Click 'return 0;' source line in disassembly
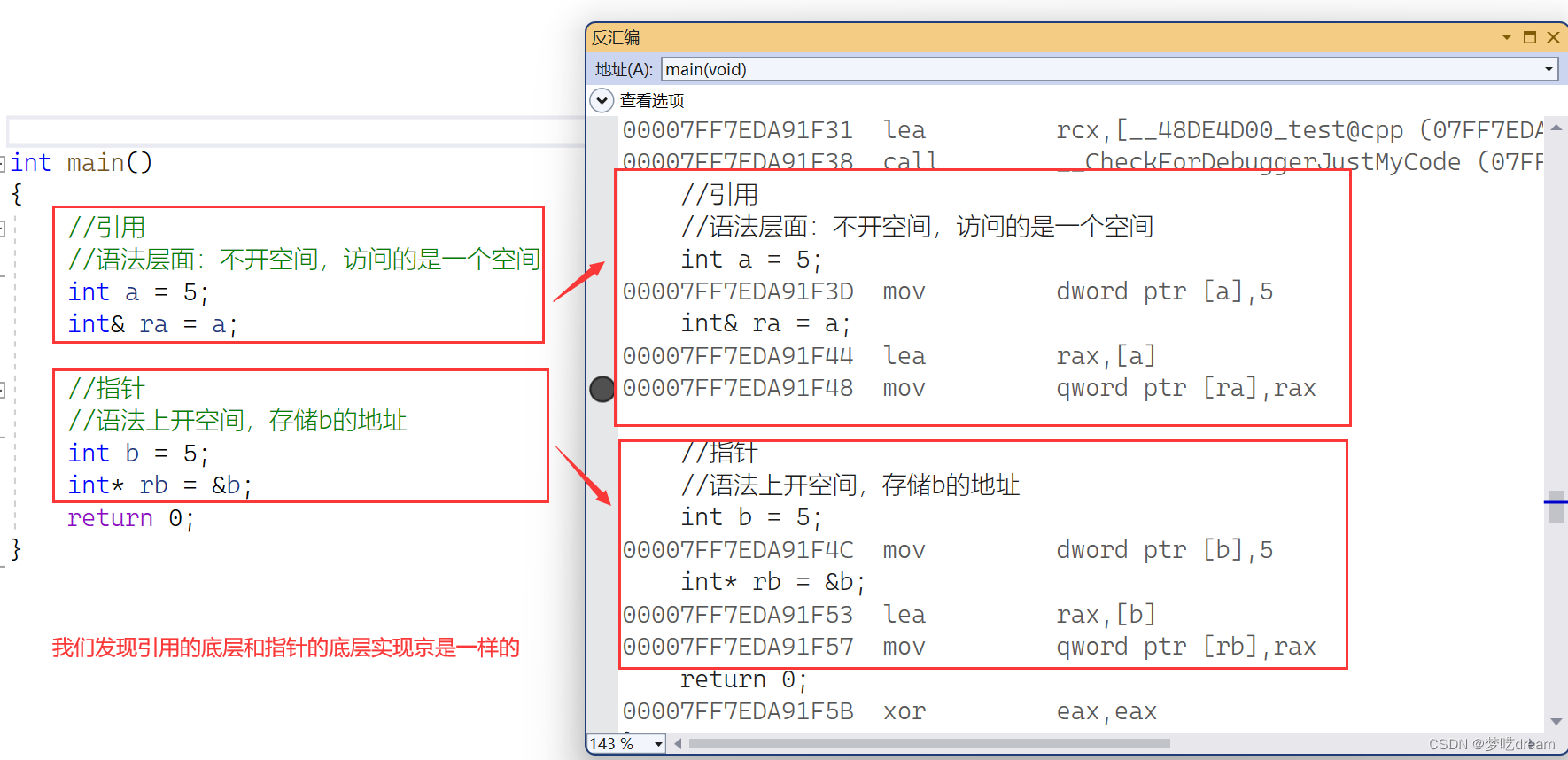Screen dimensions: 1568x760 click(744, 679)
